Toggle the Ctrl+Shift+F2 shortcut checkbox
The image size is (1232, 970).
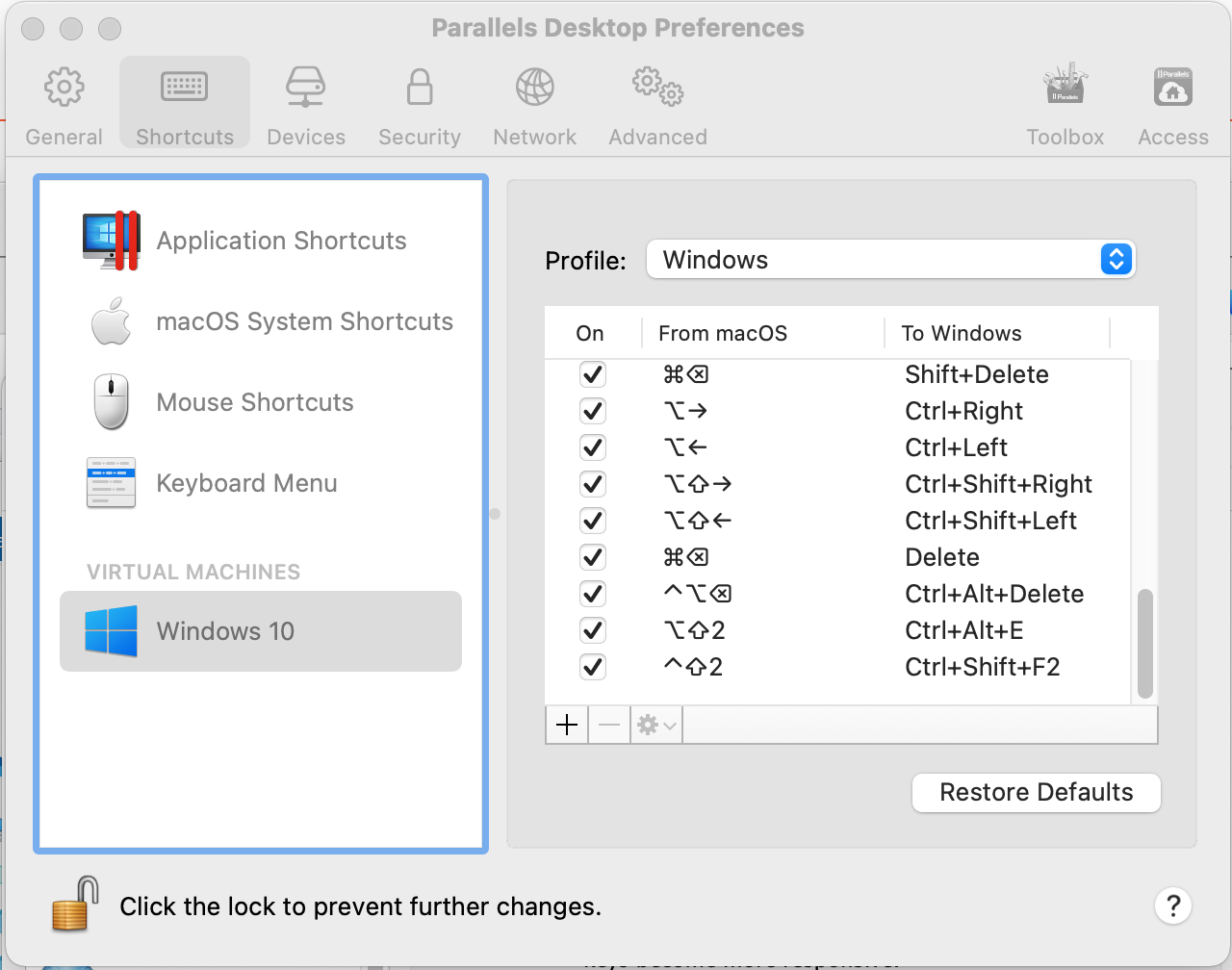pos(593,667)
